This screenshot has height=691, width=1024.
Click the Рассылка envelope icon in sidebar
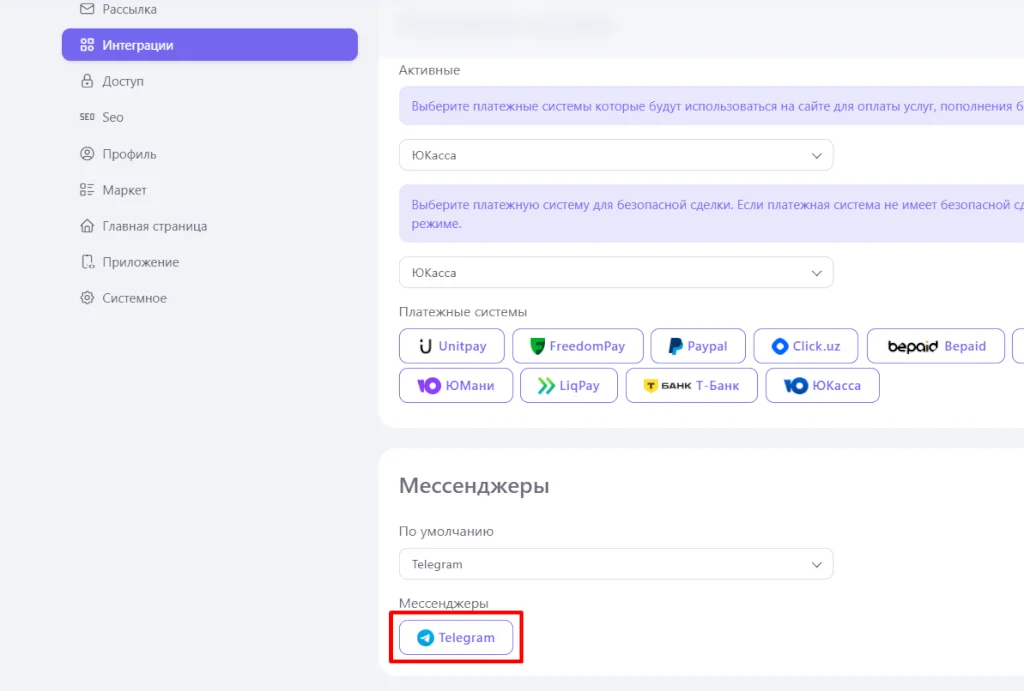click(x=87, y=9)
